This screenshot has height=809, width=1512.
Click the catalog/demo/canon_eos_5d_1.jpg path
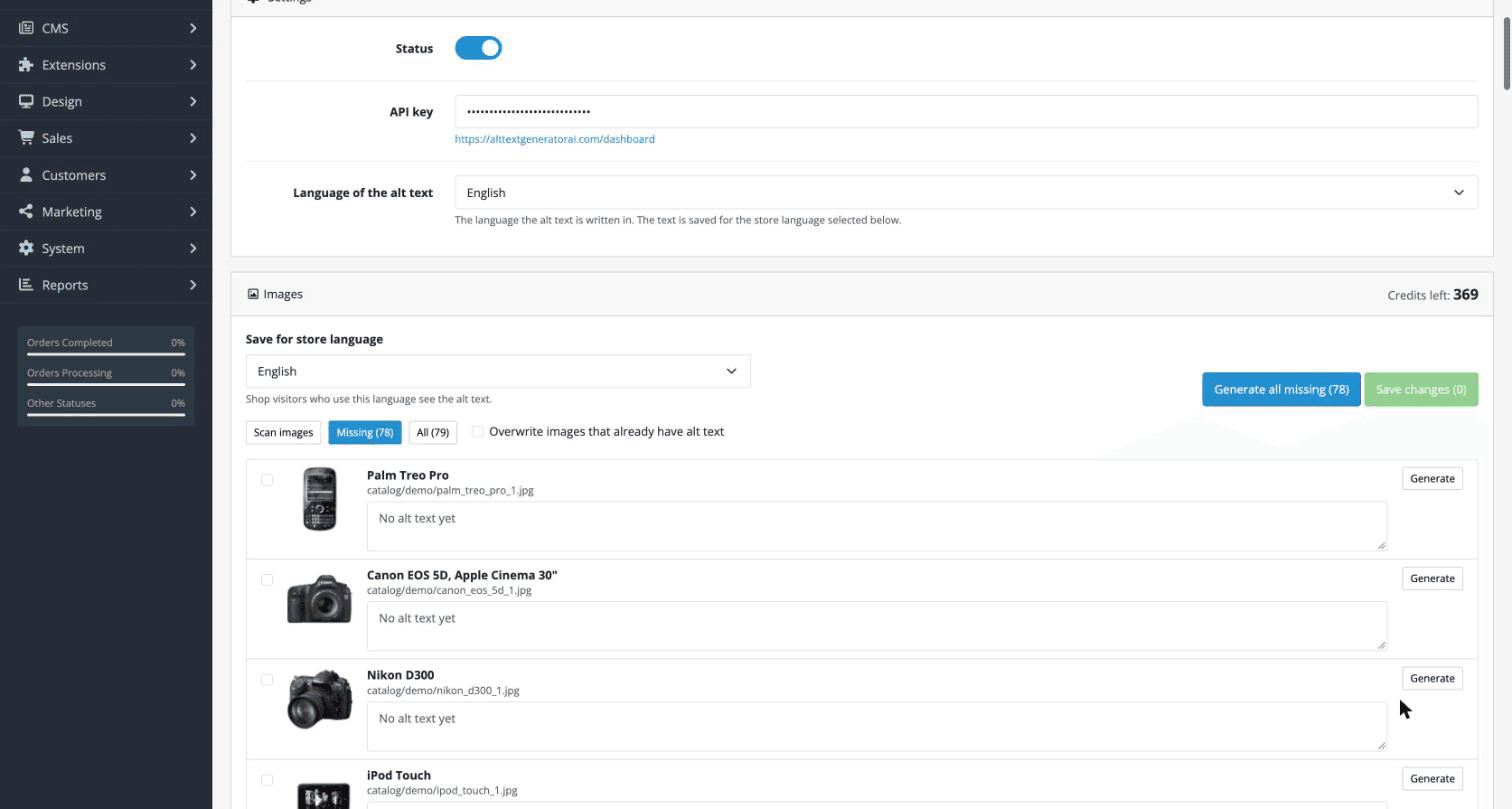pyautogui.click(x=449, y=591)
